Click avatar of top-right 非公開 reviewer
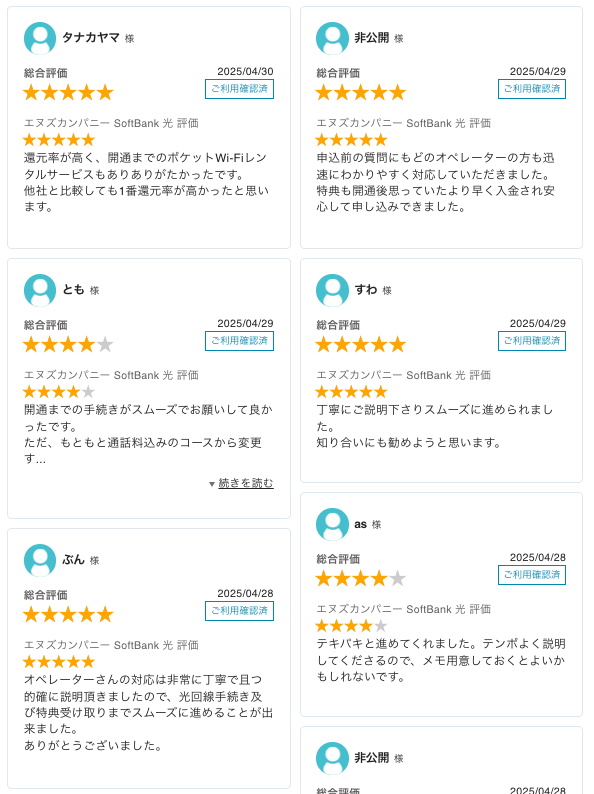Screen dimensions: 594x794 tap(332, 38)
